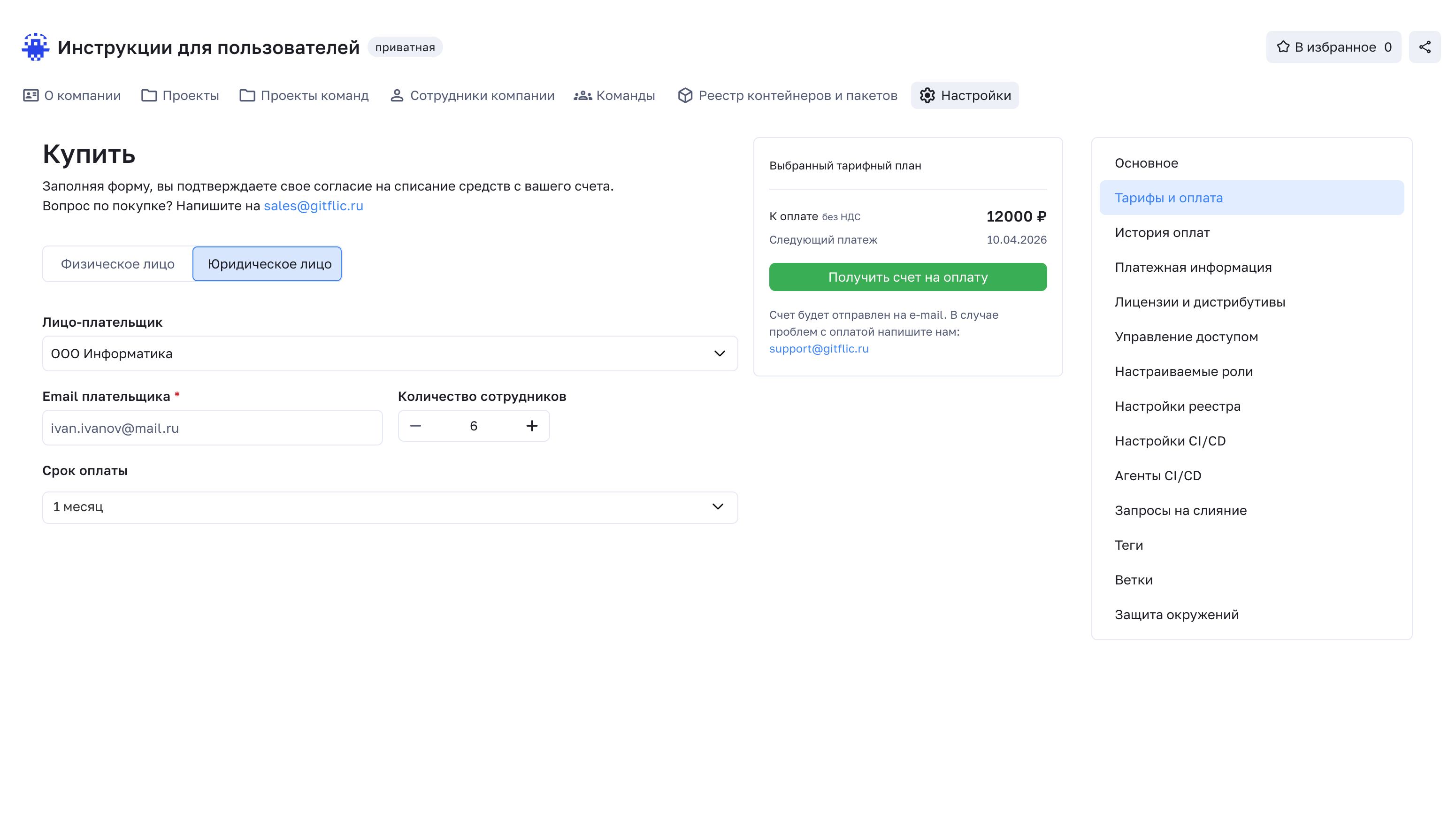This screenshot has height=829, width=1456.
Task: Go to История оплат in sidebar
Action: coord(1162,232)
